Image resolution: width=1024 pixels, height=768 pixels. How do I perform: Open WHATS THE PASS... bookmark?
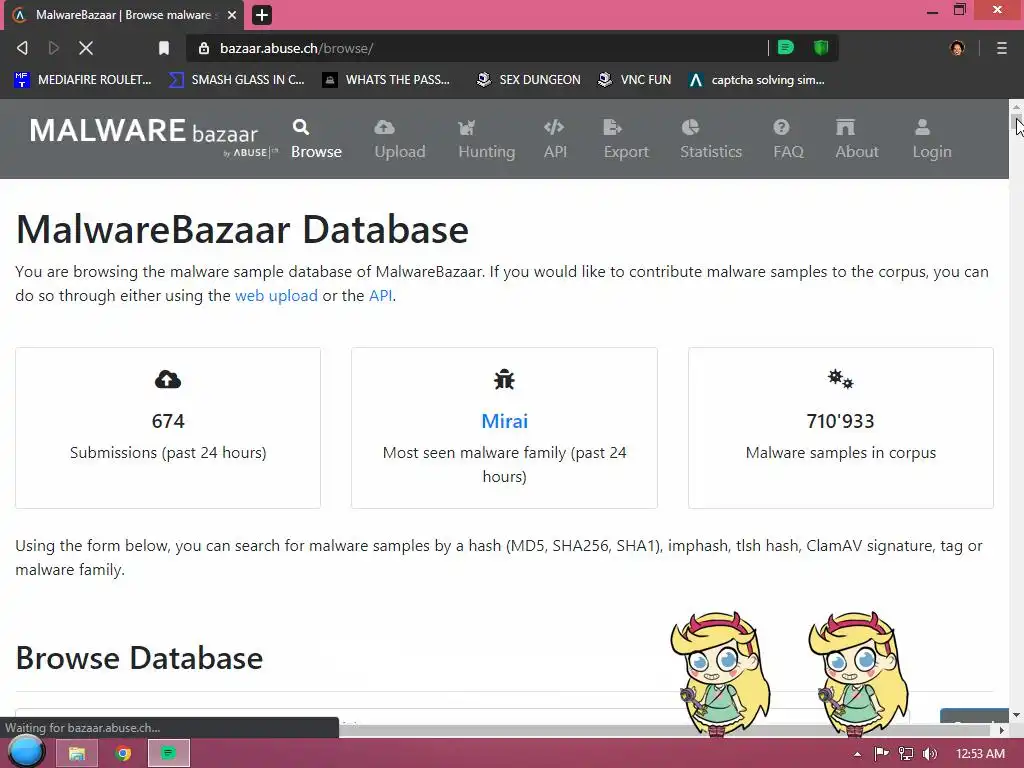(386, 80)
